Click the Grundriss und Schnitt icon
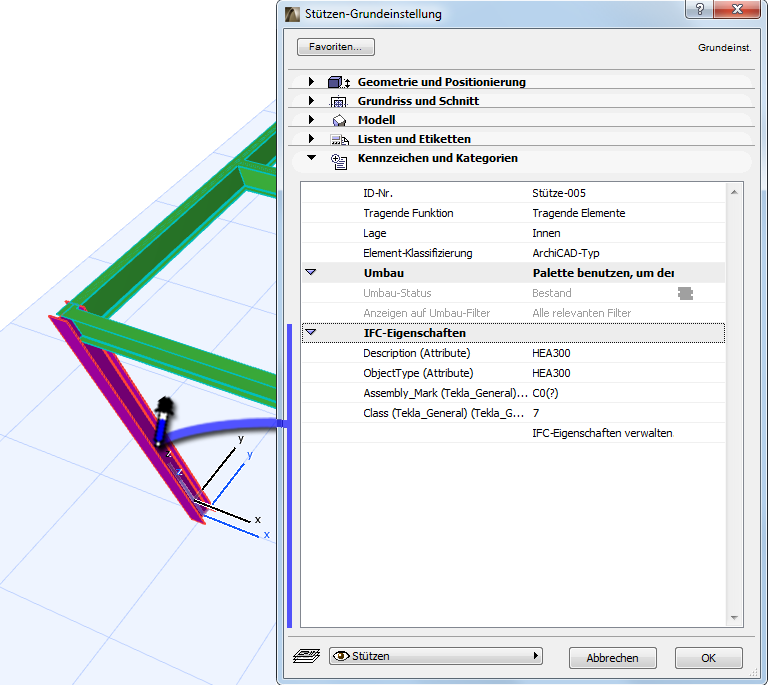 (x=339, y=101)
